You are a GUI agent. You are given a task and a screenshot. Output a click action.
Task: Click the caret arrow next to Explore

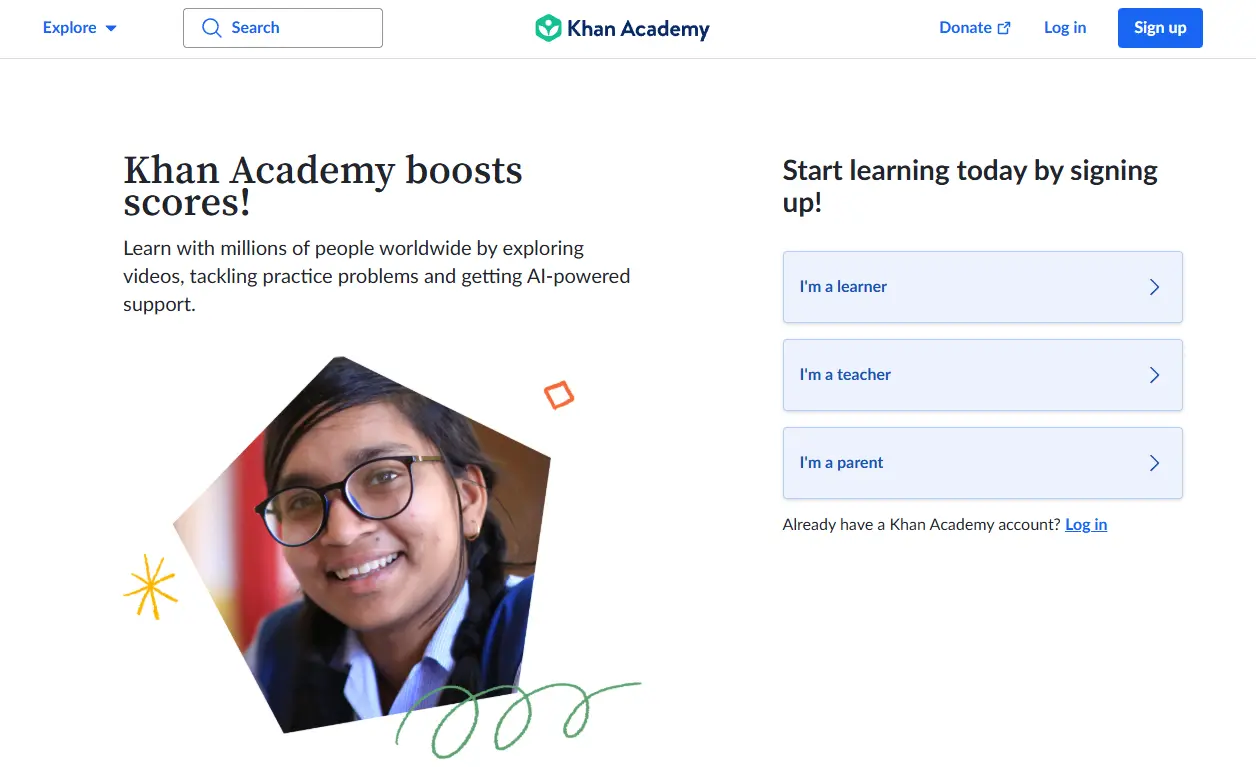[110, 28]
